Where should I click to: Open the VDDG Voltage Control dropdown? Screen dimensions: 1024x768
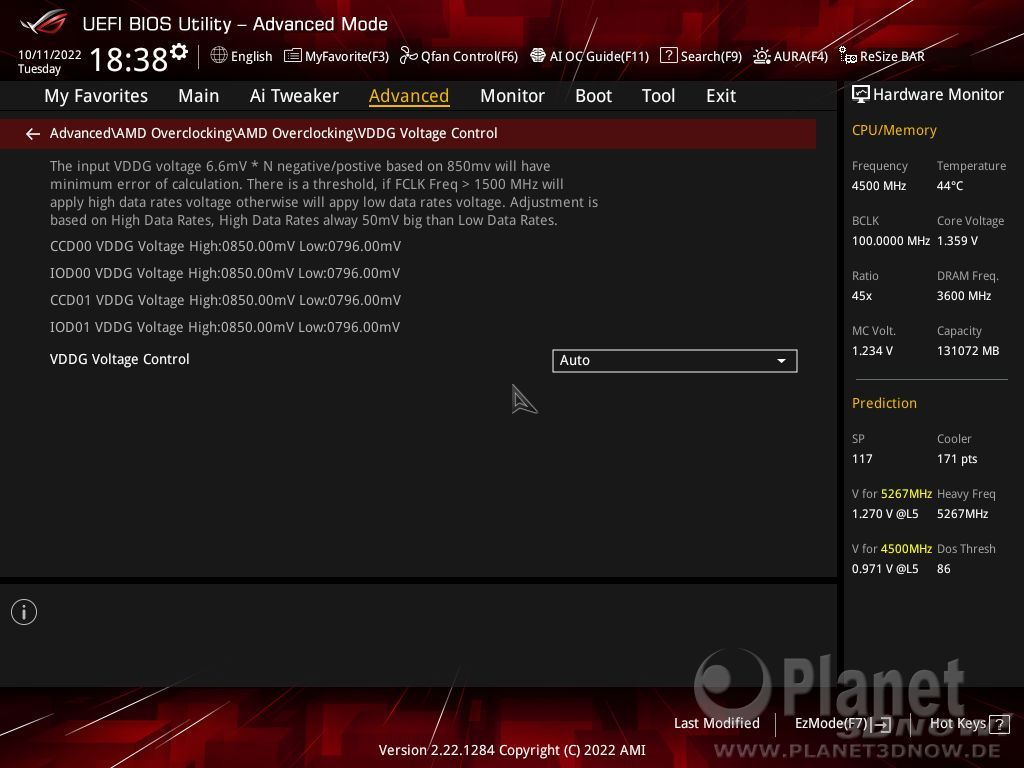coord(675,360)
